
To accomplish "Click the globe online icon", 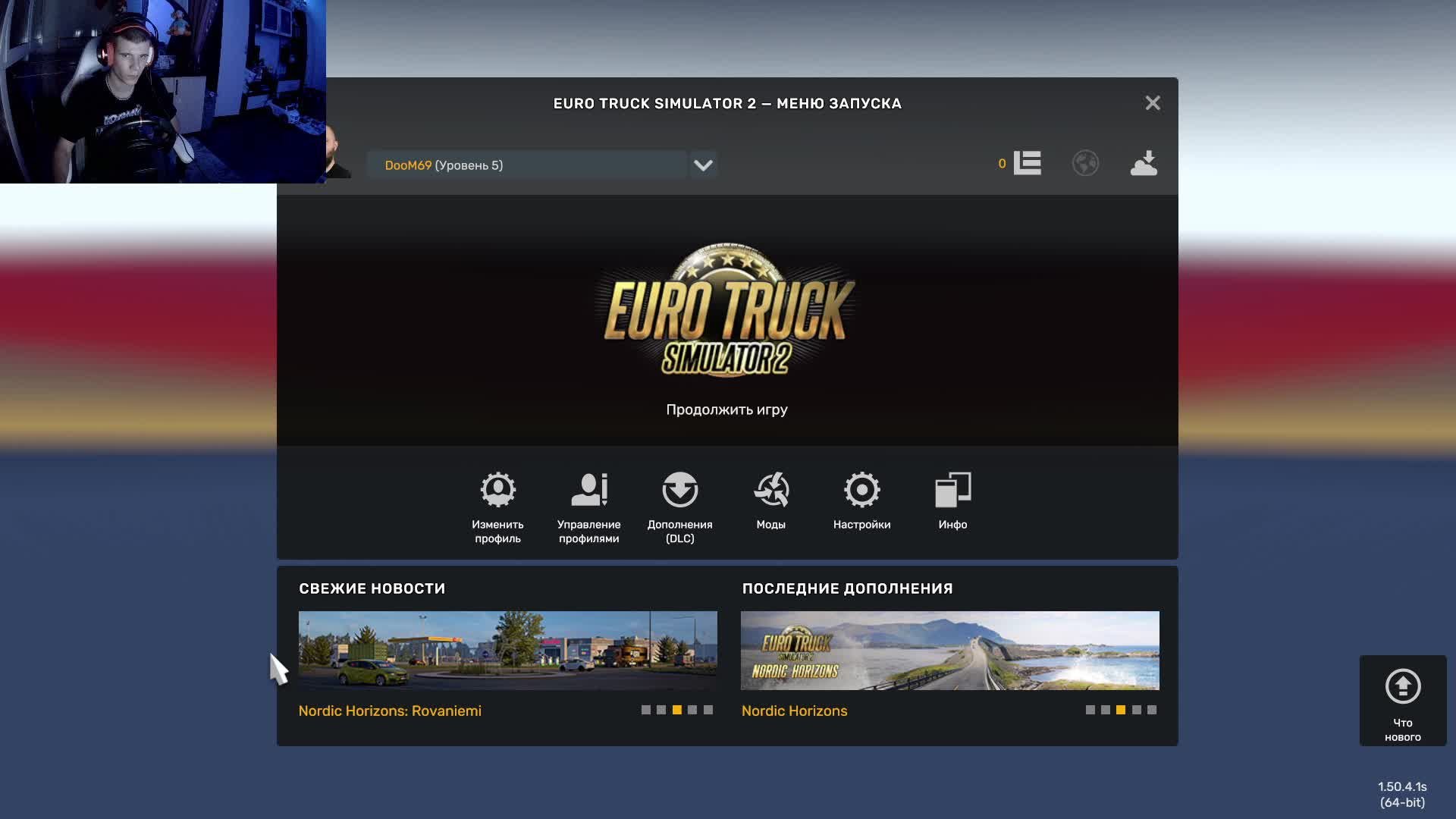I will (1085, 163).
